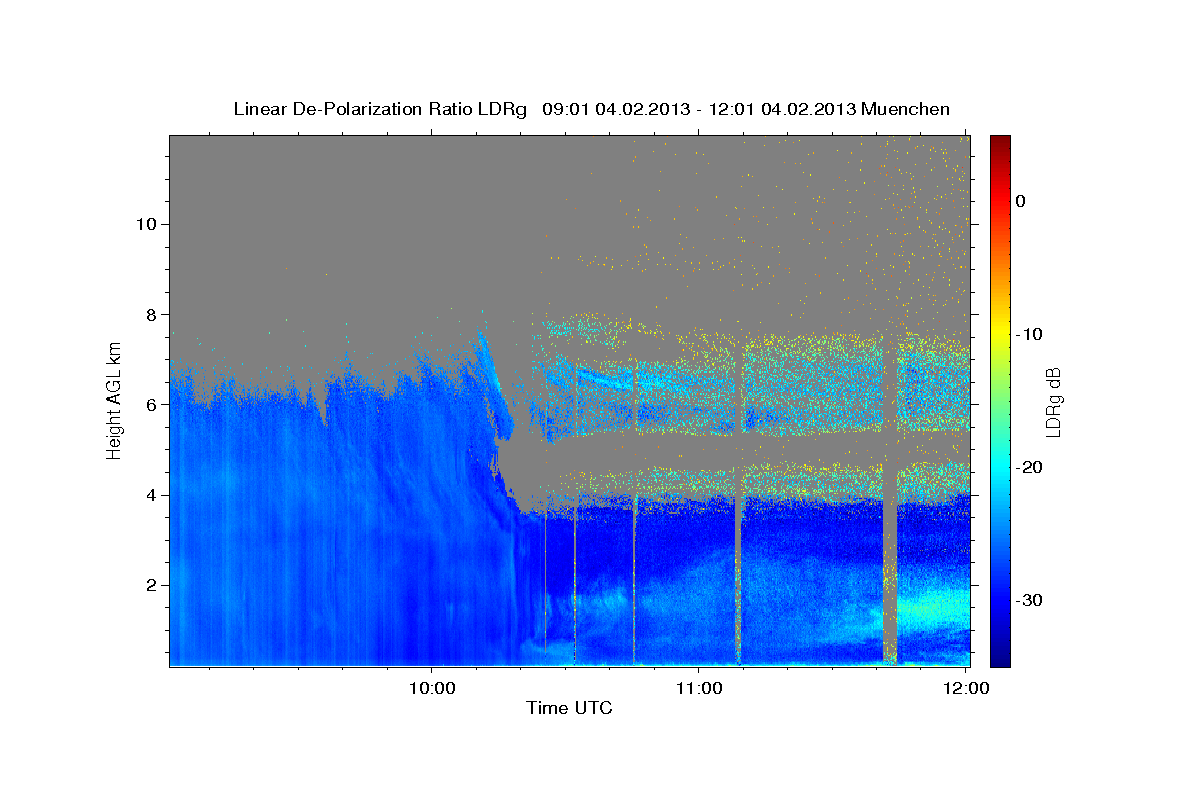This screenshot has height=800, width=1200.
Task: Click the date range text '09:01 04.02.2013 - 12:01 04.02.2013'
Action: (699, 109)
